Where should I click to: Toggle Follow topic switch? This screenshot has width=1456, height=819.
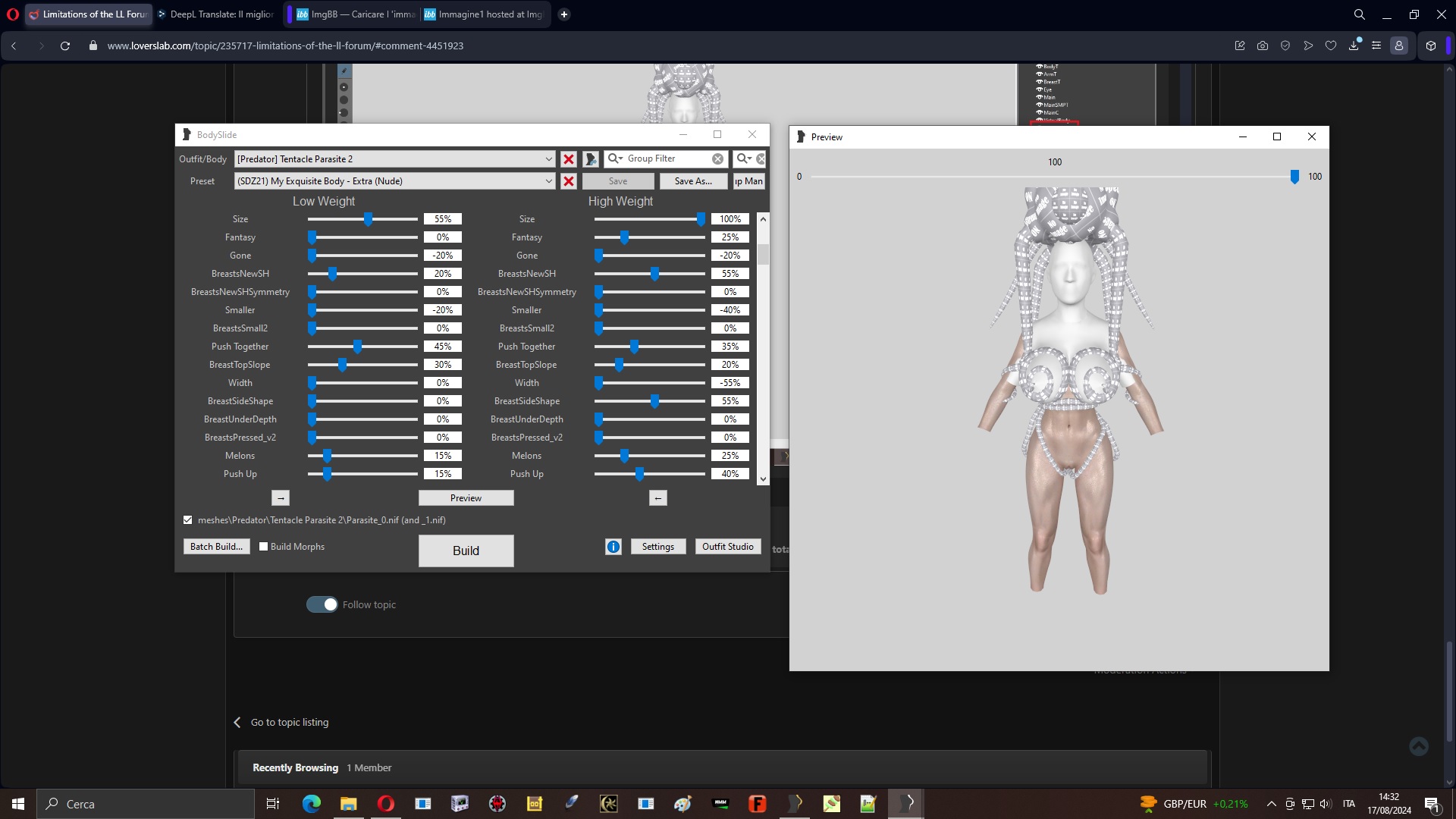(322, 604)
